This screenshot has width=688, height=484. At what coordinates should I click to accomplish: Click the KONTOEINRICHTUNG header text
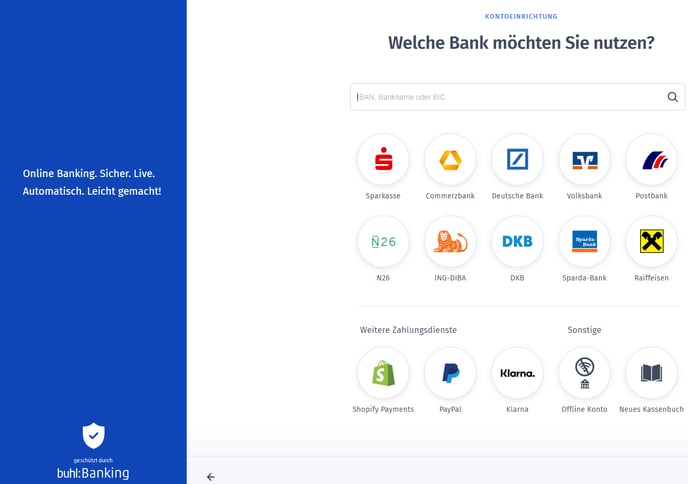coord(521,16)
